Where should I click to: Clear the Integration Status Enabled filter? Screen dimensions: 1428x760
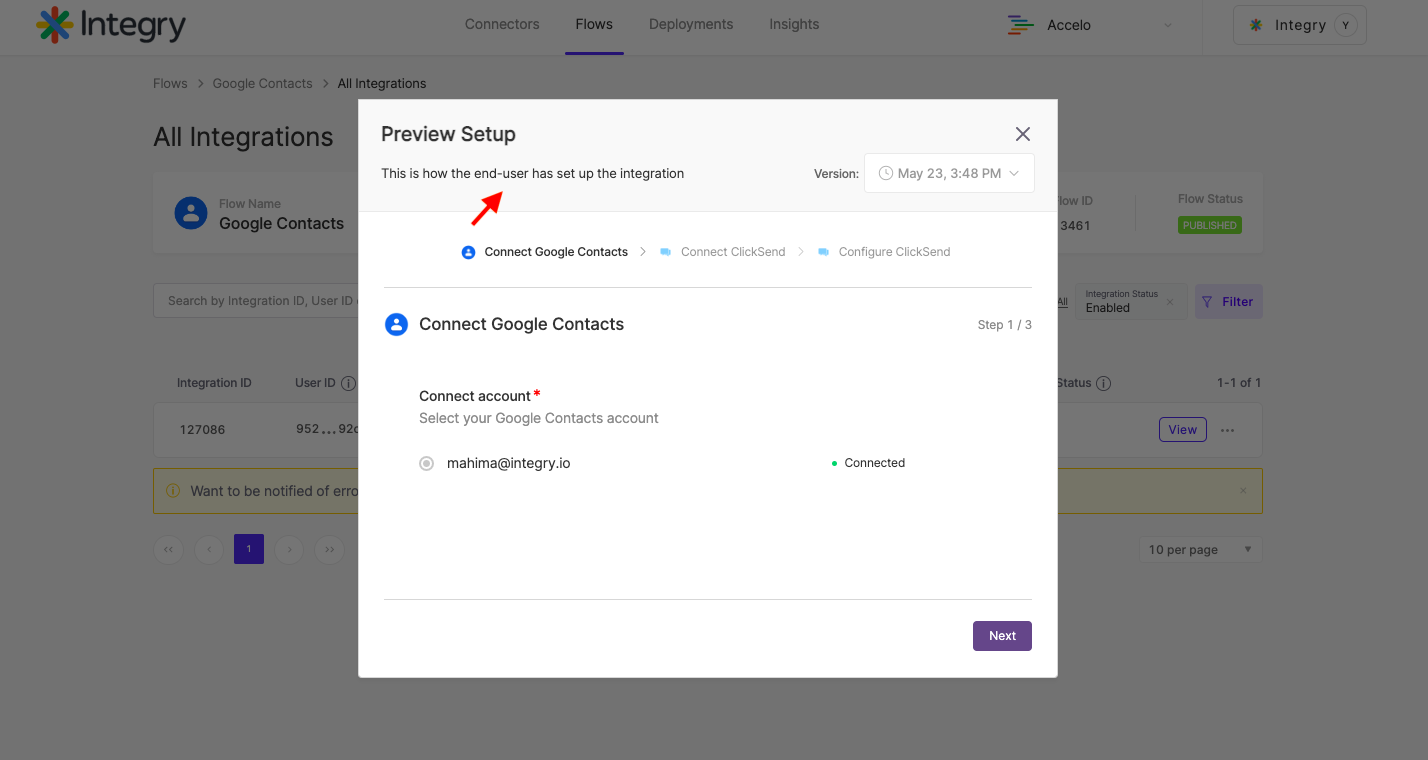pos(1170,302)
